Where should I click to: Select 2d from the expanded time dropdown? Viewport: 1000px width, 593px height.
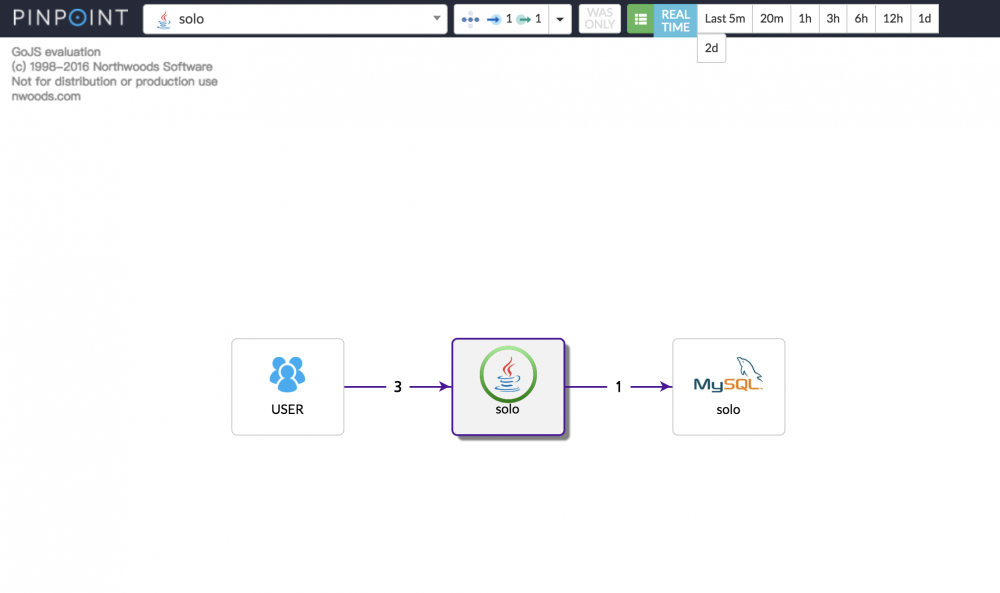point(711,47)
